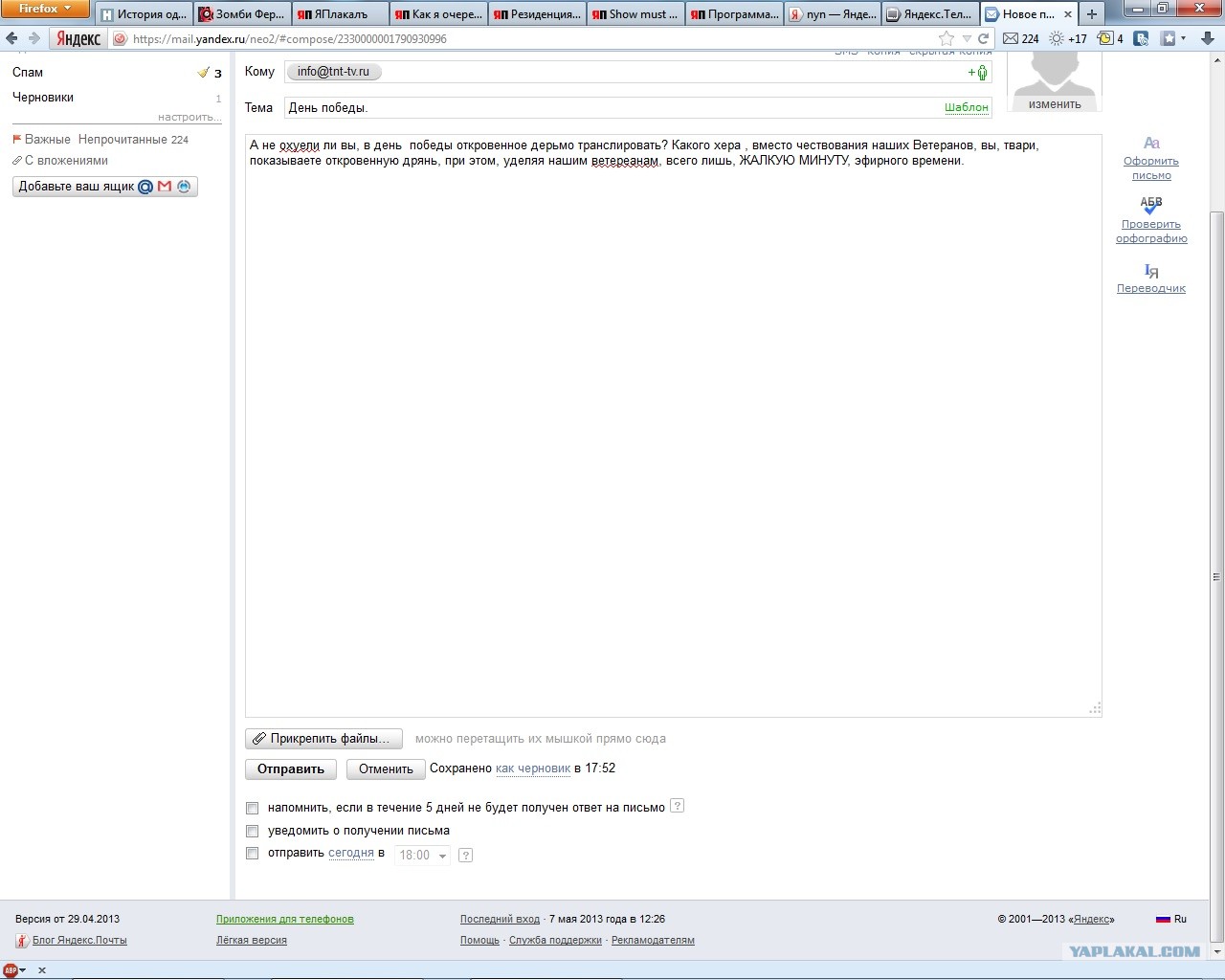Viewport: 1225px width, 980px height.
Task: Click the 'Оформить письмо' Aa formatting icon
Action: [x=1151, y=144]
